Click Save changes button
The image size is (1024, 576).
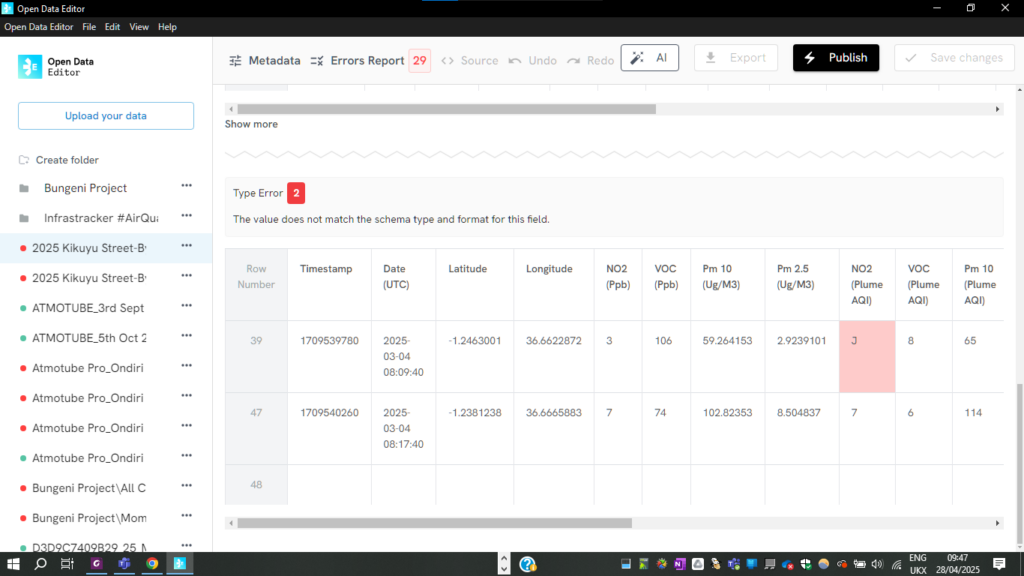point(954,57)
